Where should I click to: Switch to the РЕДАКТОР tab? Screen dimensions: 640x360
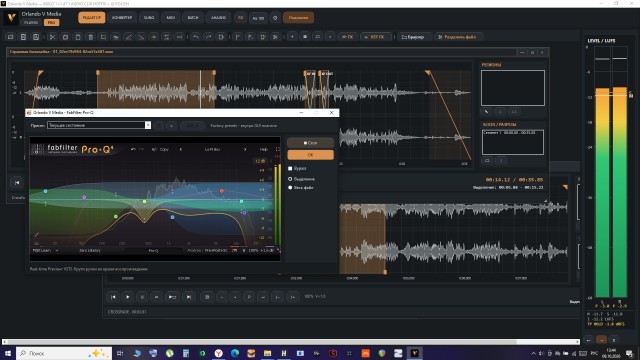(91, 18)
